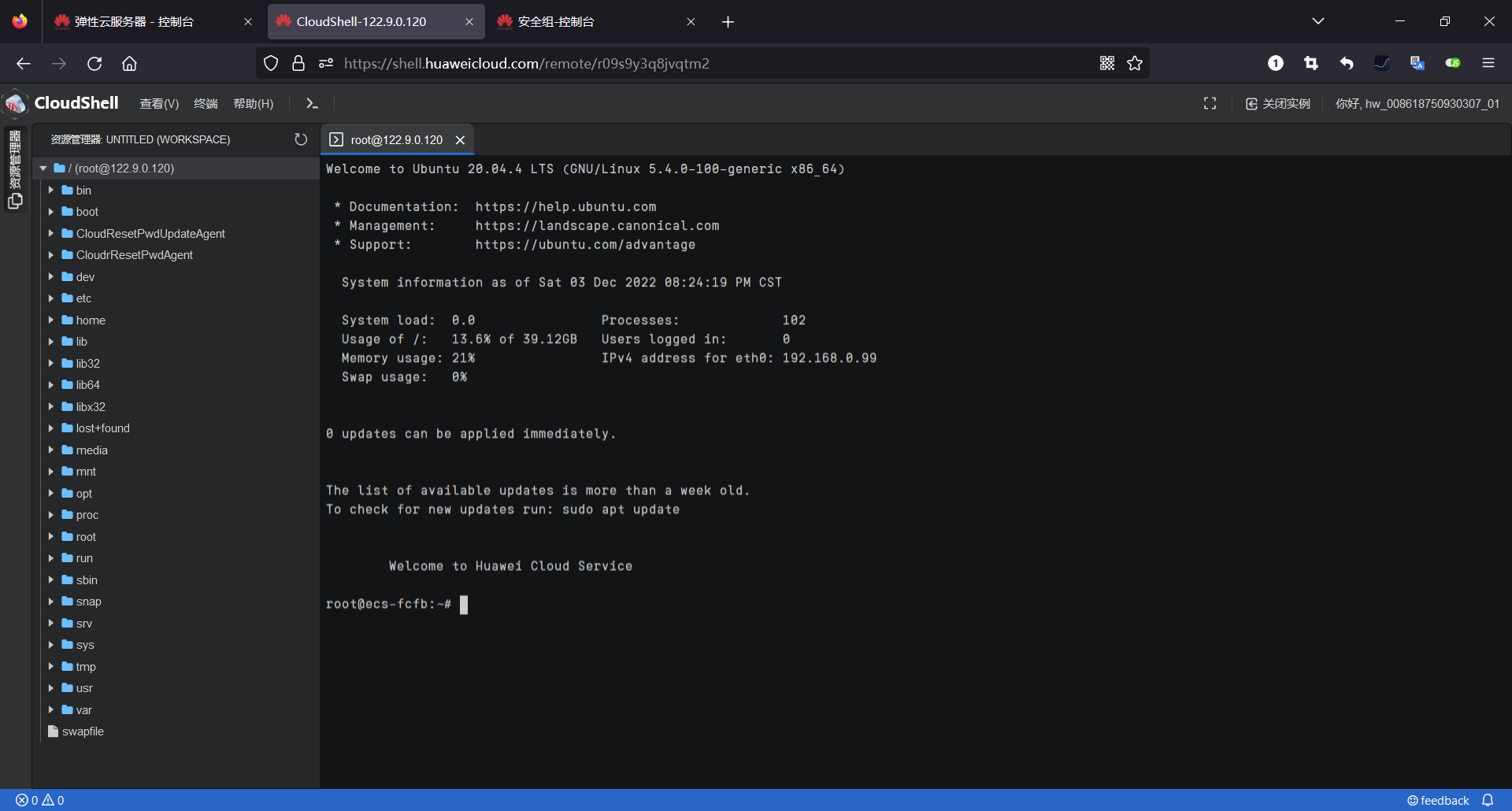Image resolution: width=1512 pixels, height=811 pixels.
Task: Open a new browser tab
Action: click(x=728, y=22)
